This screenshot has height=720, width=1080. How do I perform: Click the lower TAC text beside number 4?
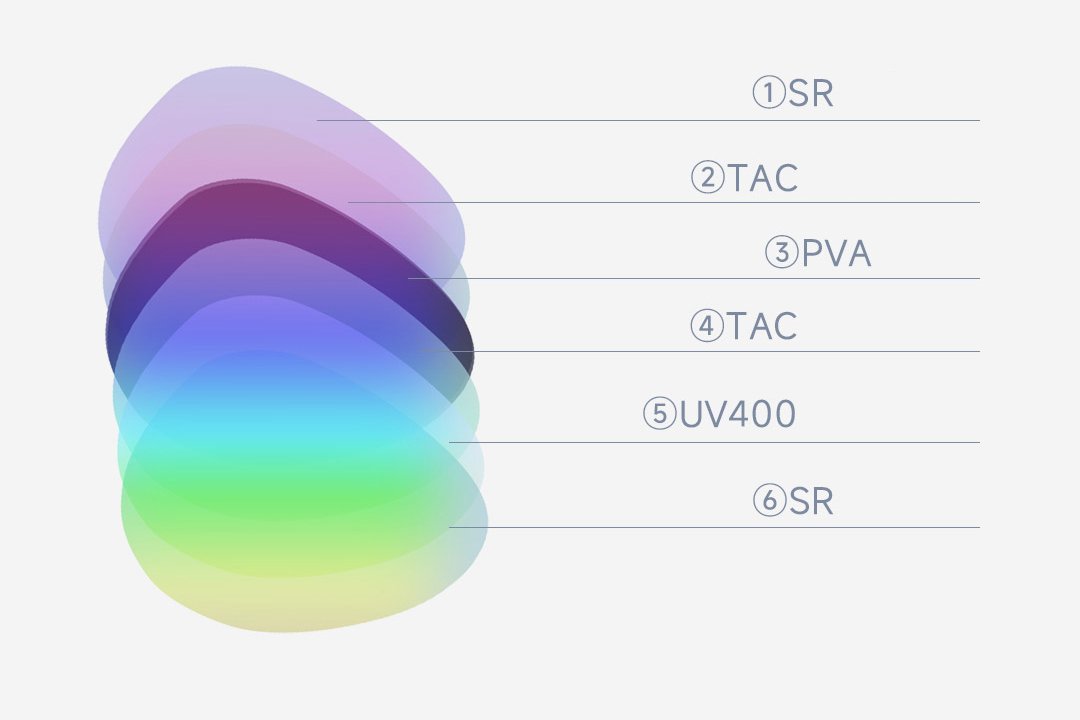(x=762, y=326)
